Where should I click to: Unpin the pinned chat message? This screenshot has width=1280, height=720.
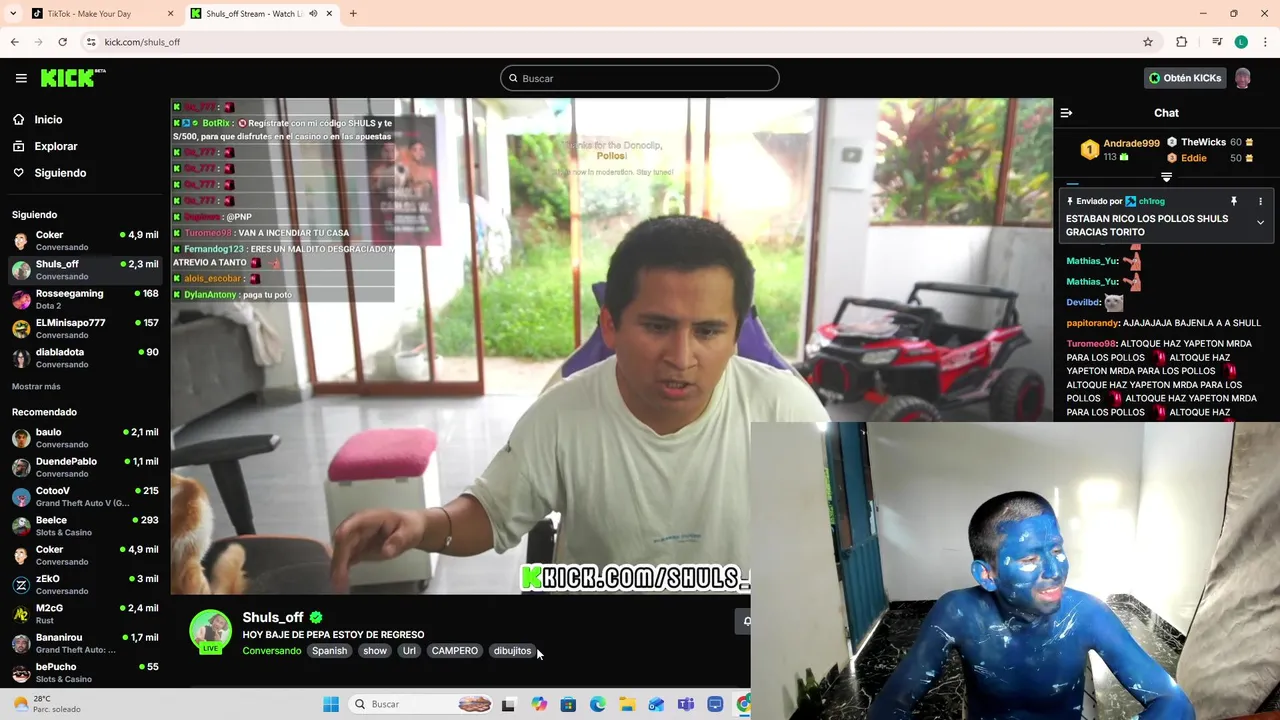coord(1234,201)
